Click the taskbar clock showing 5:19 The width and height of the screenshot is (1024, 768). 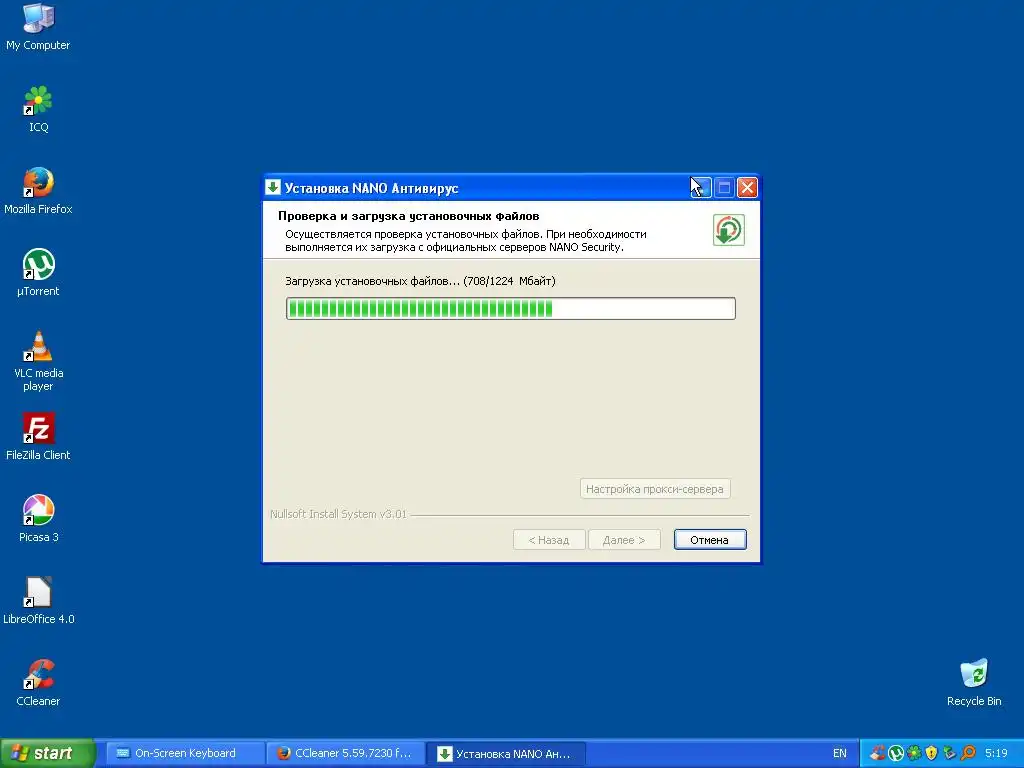click(996, 753)
